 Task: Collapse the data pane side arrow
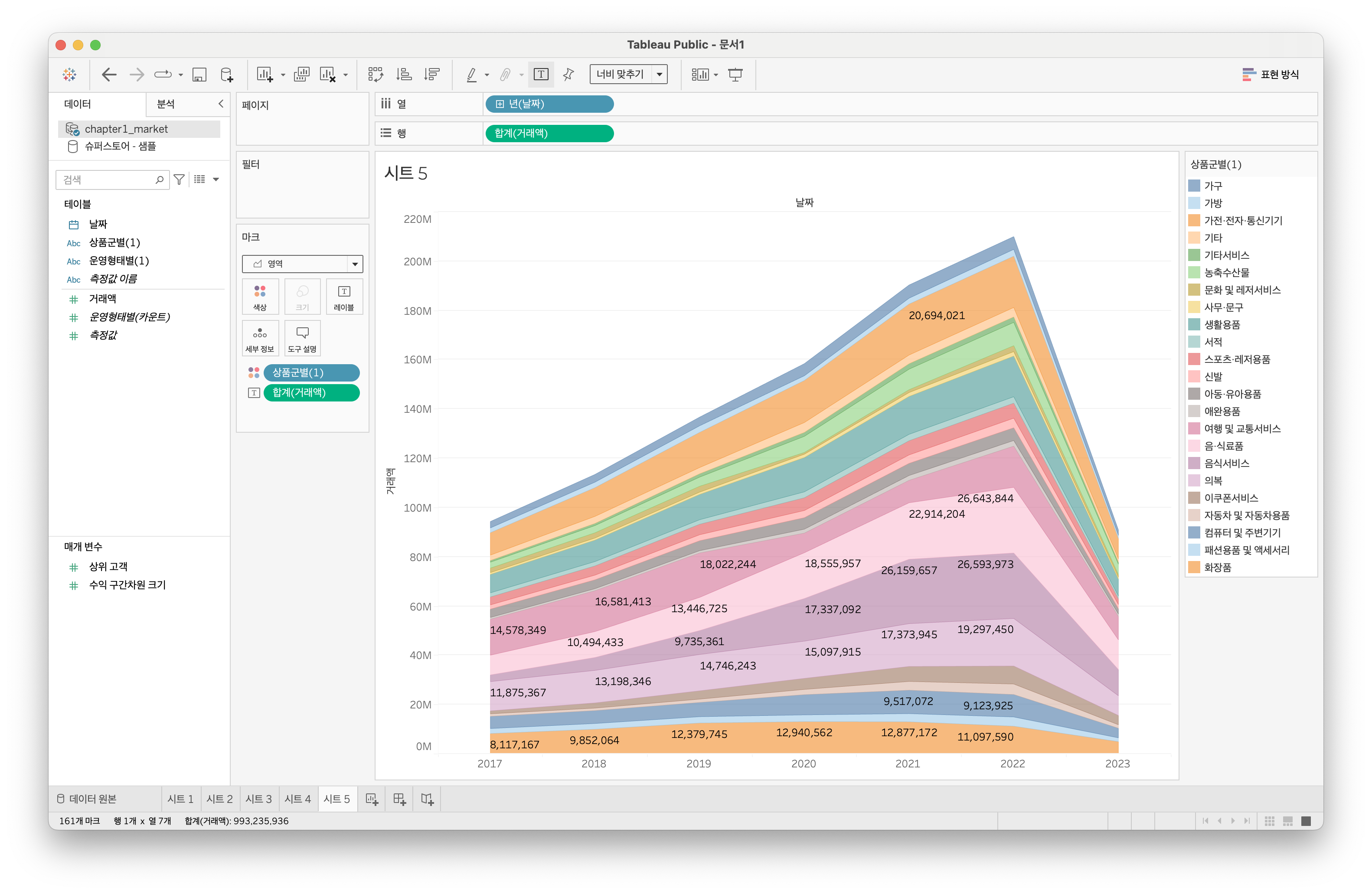(x=221, y=104)
